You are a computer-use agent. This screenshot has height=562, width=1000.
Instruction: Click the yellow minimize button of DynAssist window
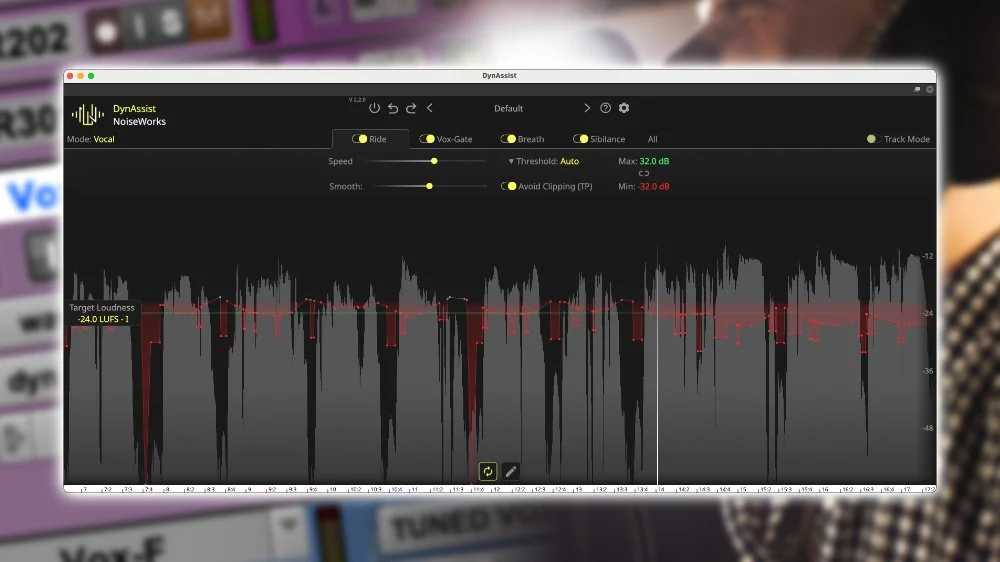point(80,76)
